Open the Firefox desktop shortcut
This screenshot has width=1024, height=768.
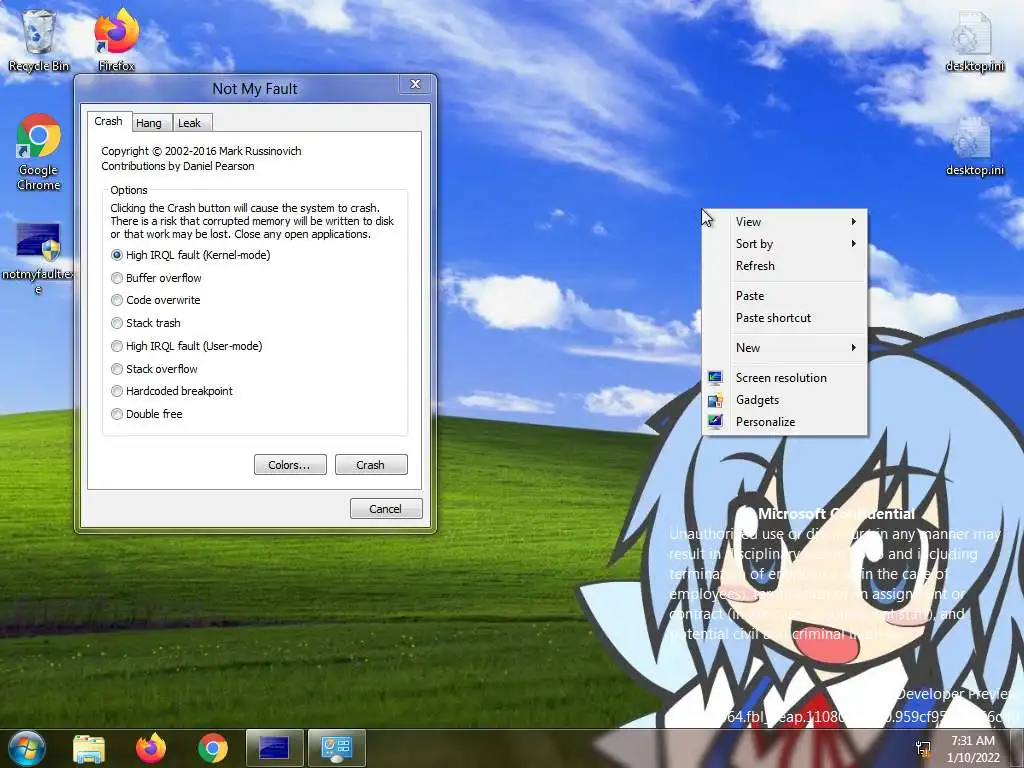click(116, 39)
